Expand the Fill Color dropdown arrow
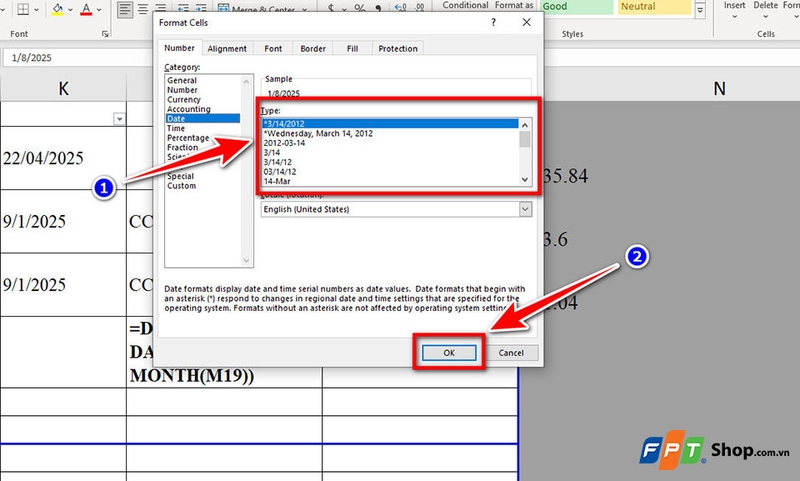 (x=70, y=10)
